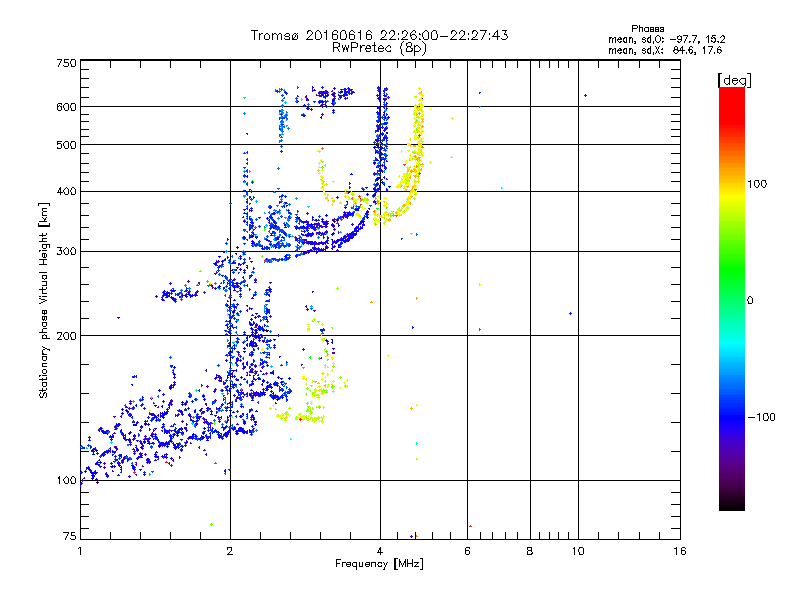Click the 'mean, sd,O: -97.7, 15.2' statistic
The image size is (800, 600).
666,39
